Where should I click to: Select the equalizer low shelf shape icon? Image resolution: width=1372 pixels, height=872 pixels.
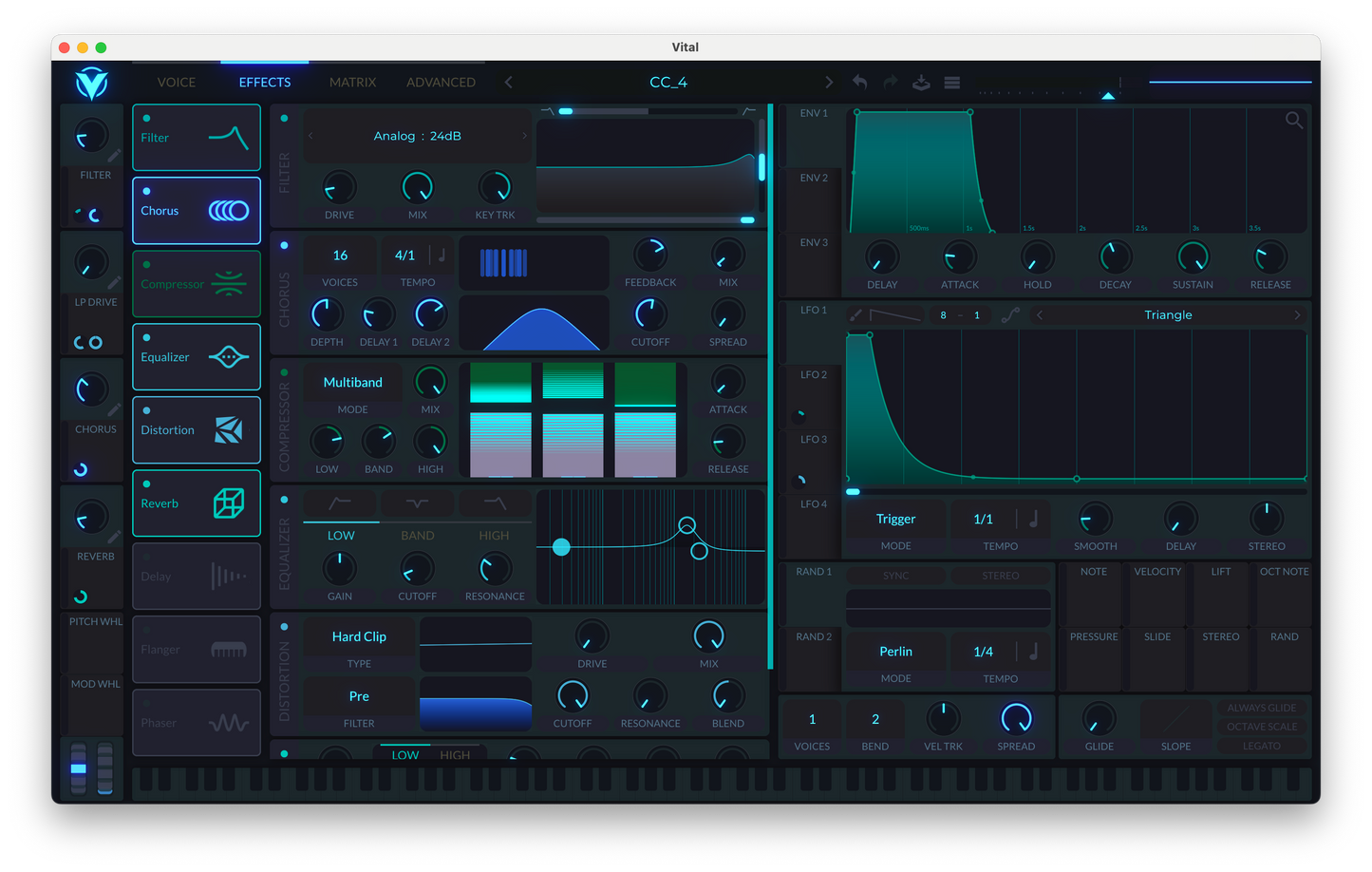(x=339, y=502)
